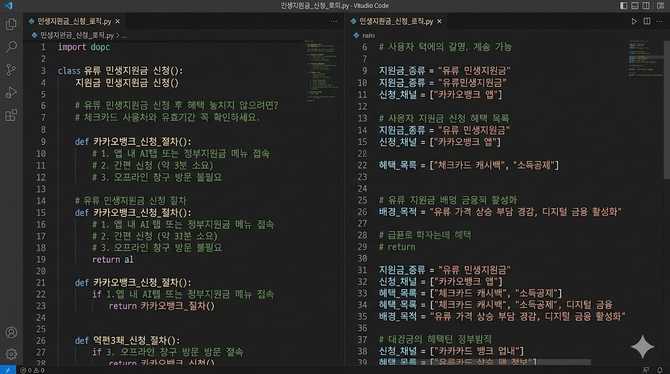The height and width of the screenshot is (374, 670).
Task: Click line number 13 in the right gutter
Action: 362,118
